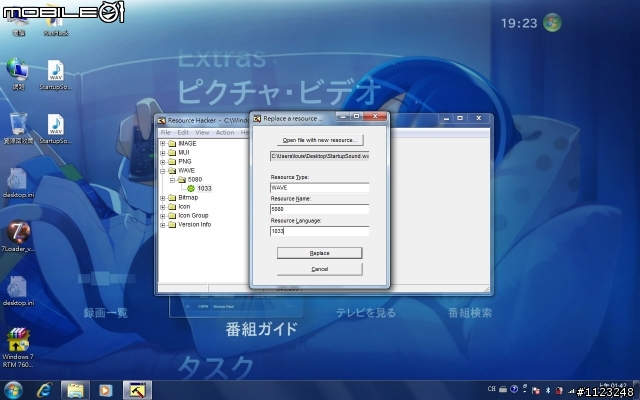Select the 7Loader desktop icon
This screenshot has height=400, width=640.
[18, 232]
